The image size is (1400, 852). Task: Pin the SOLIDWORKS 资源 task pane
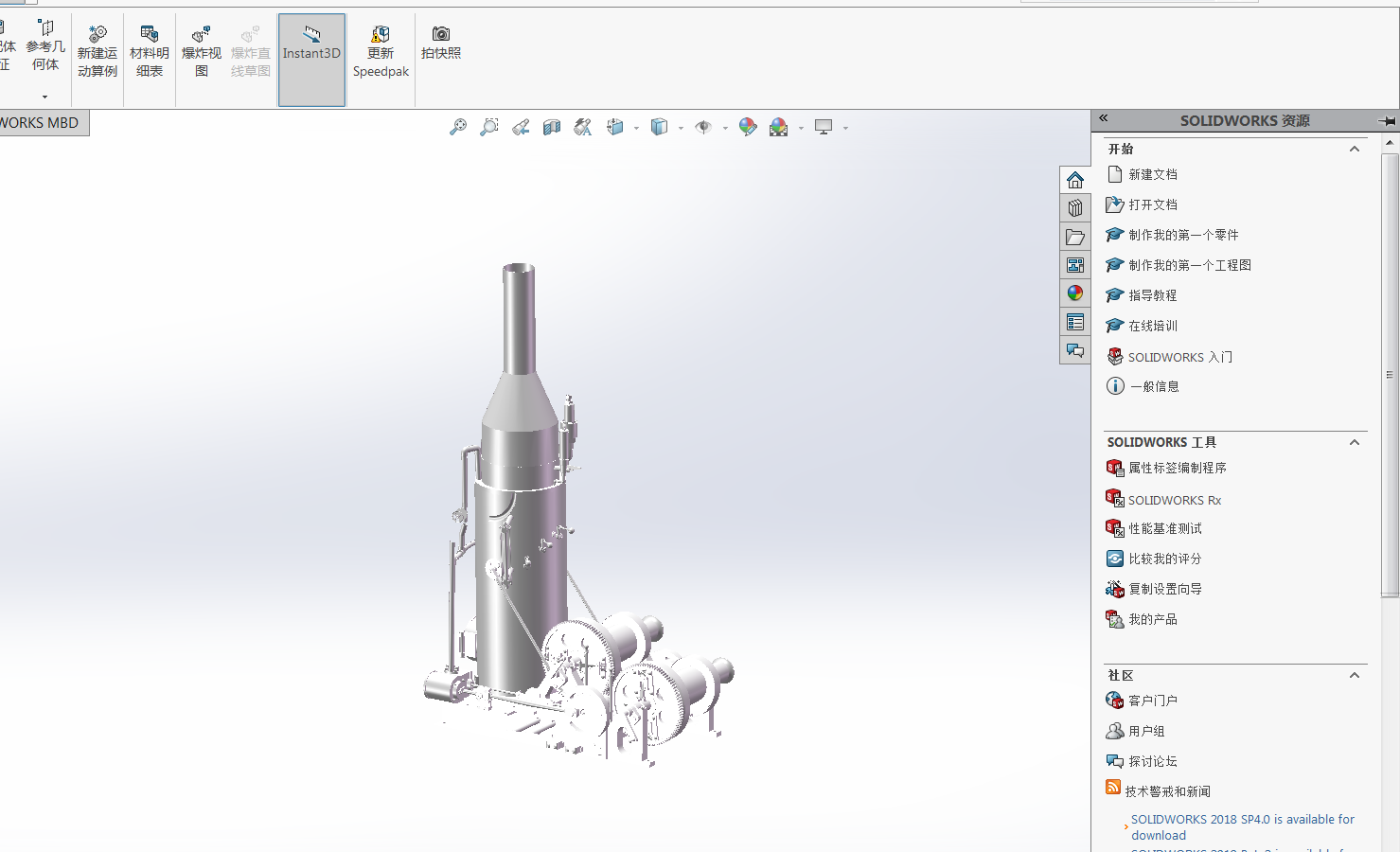pos(1388,120)
